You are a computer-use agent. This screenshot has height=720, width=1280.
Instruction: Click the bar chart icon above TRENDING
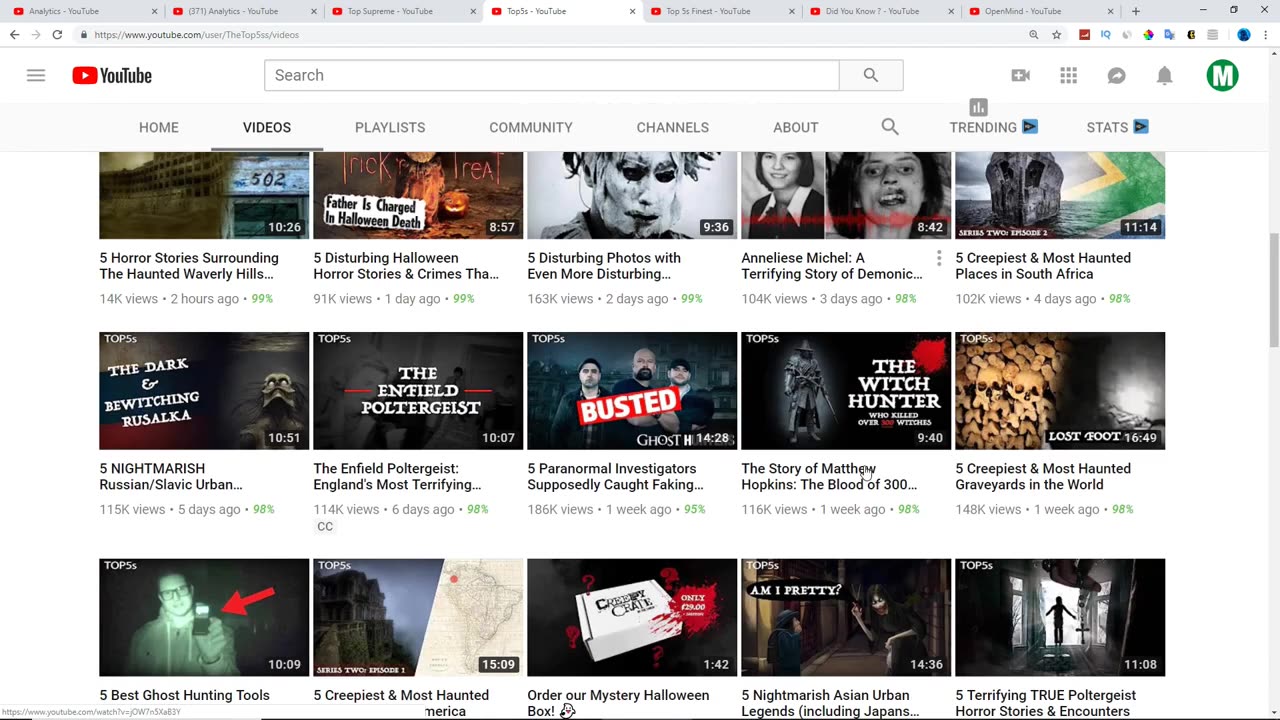(x=978, y=107)
